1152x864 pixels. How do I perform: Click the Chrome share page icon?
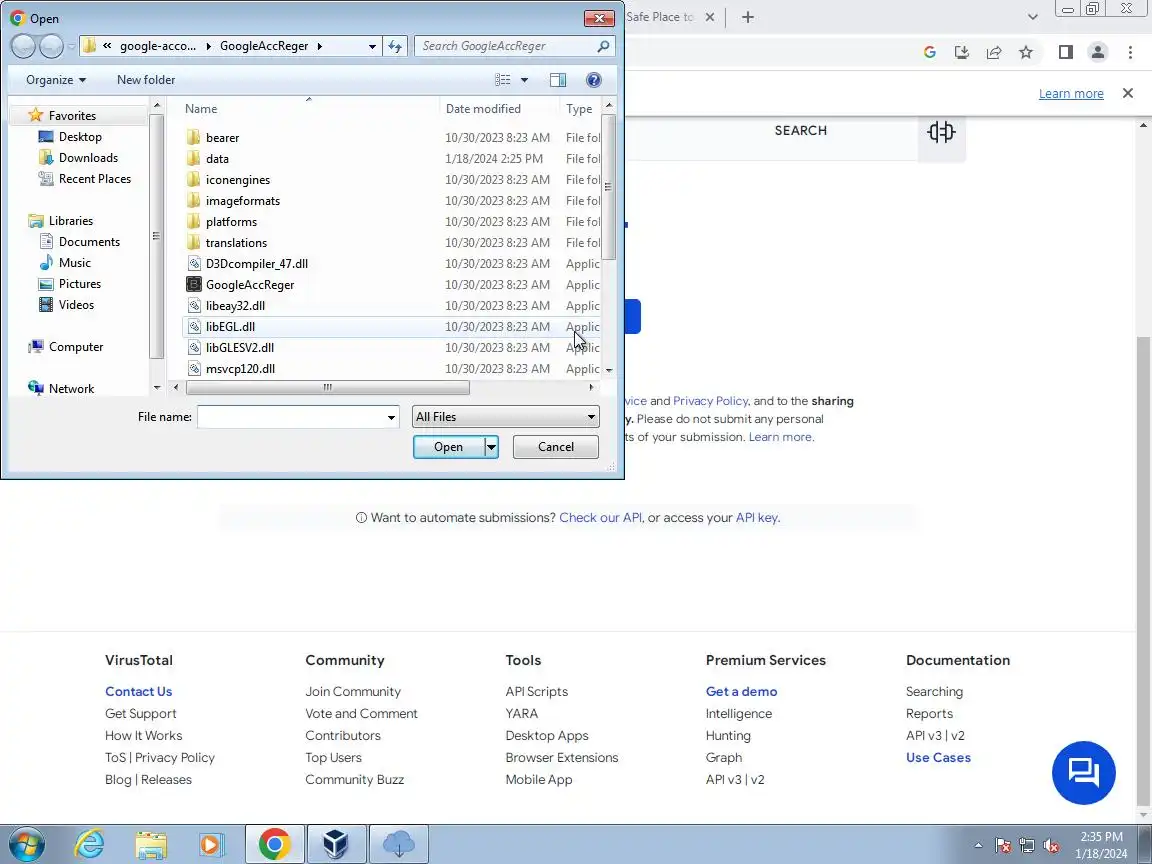994,52
